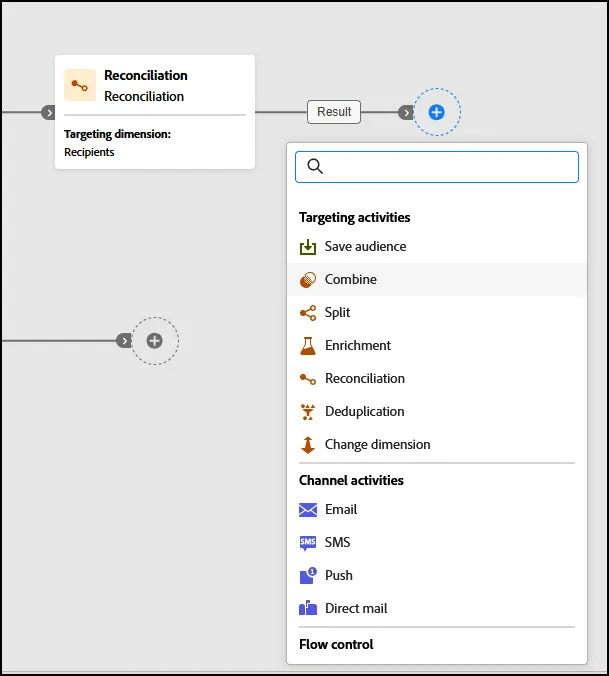Add an Enrichment activity
This screenshot has width=609, height=676.
click(437, 345)
